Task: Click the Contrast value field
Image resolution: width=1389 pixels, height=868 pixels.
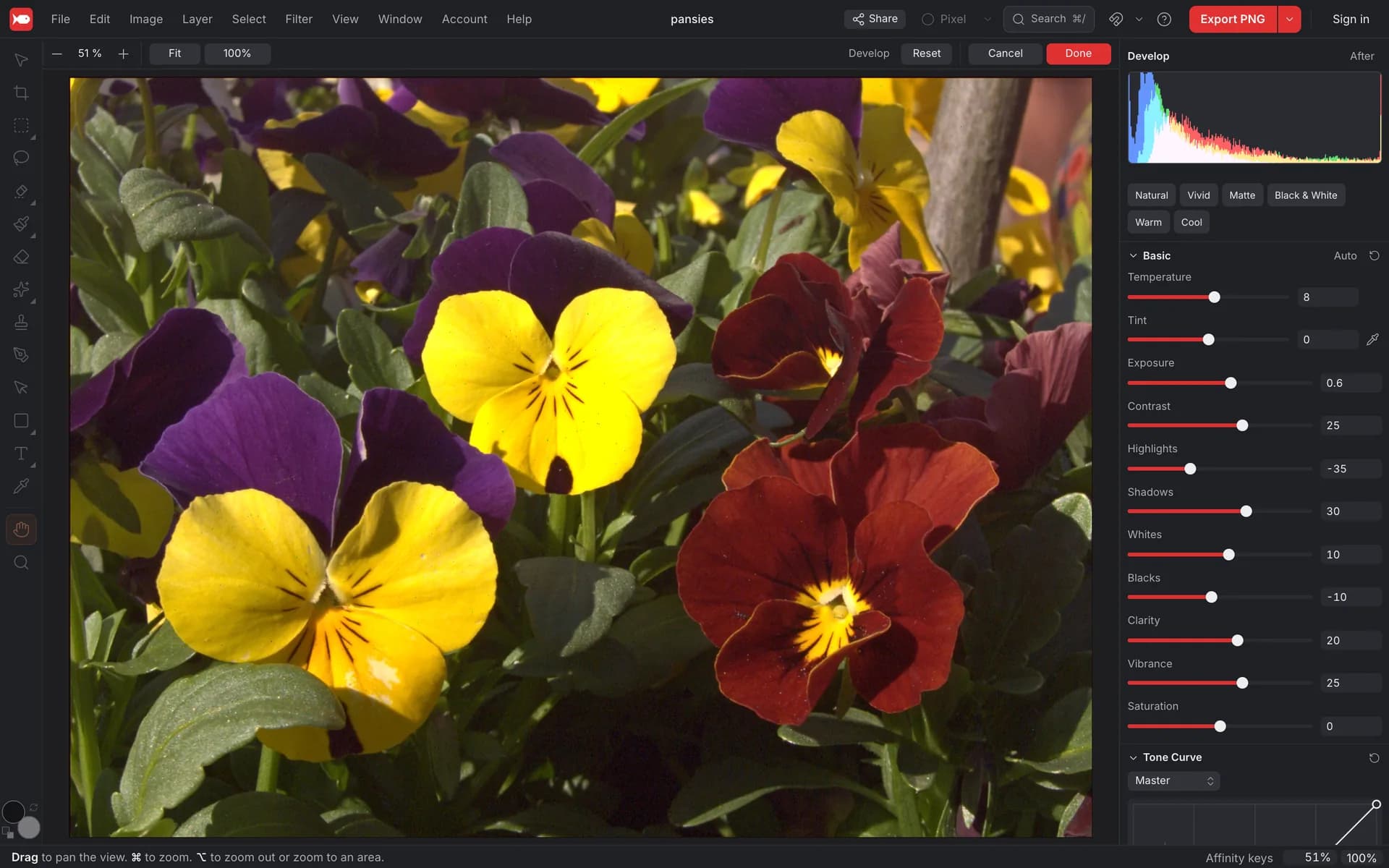Action: pos(1350,425)
